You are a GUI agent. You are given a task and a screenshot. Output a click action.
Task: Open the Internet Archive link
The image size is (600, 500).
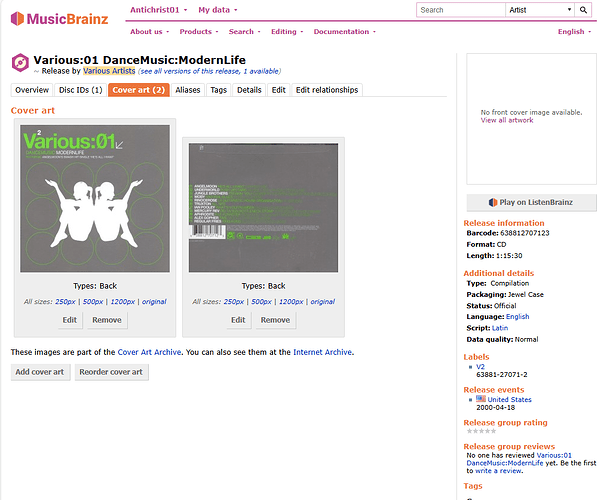coord(322,352)
